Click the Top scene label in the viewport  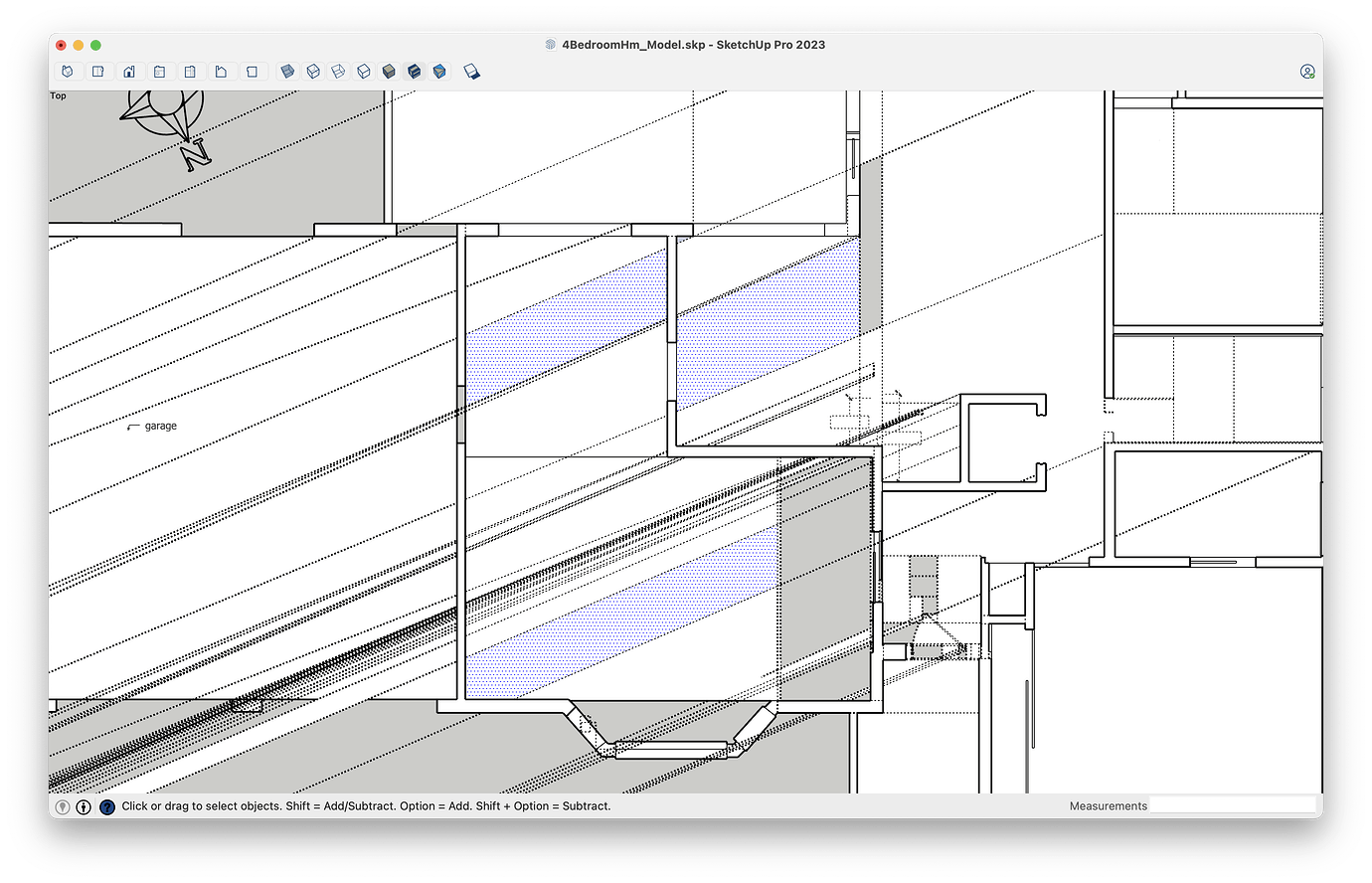tap(58, 95)
